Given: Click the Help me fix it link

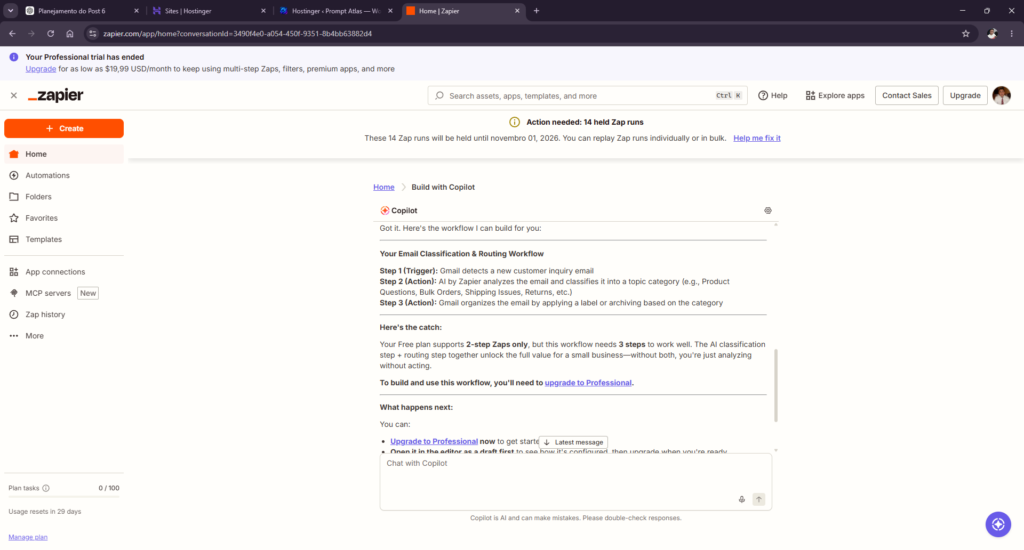Looking at the screenshot, I should coord(757,138).
